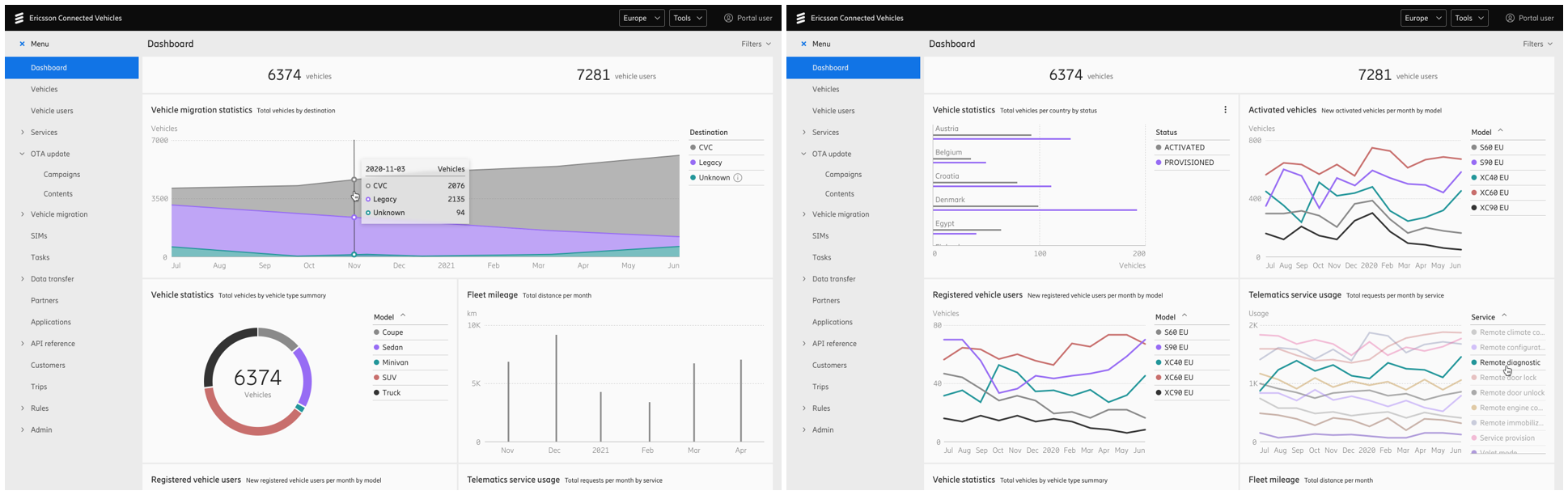The image size is (1568, 495).
Task: Sort Model legend with the caret in Activated vehicles
Action: tap(1500, 131)
